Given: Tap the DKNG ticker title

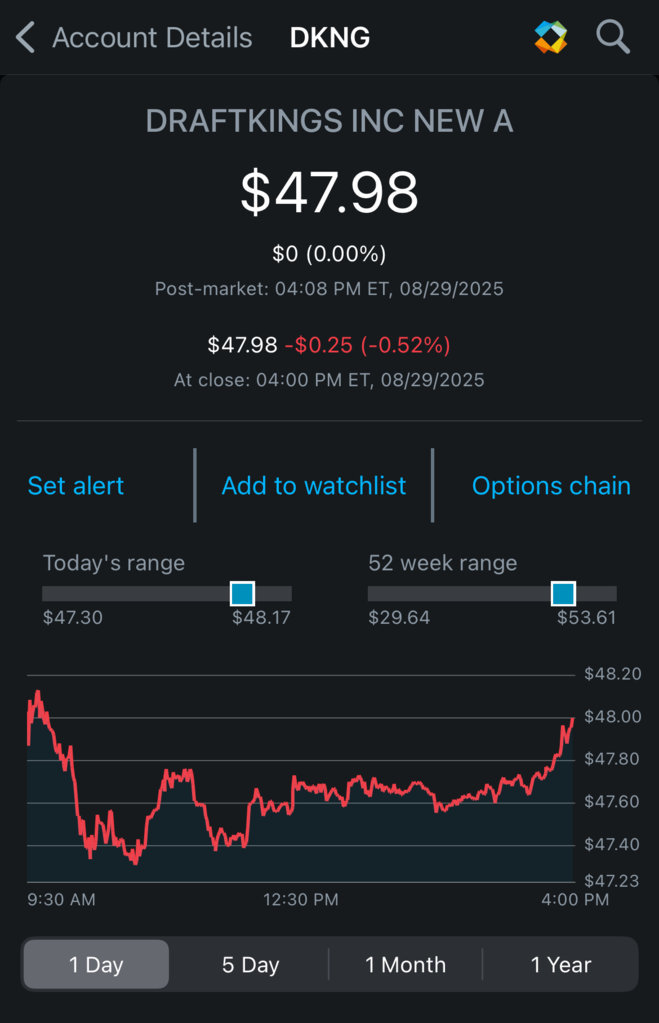Looking at the screenshot, I should 330,38.
